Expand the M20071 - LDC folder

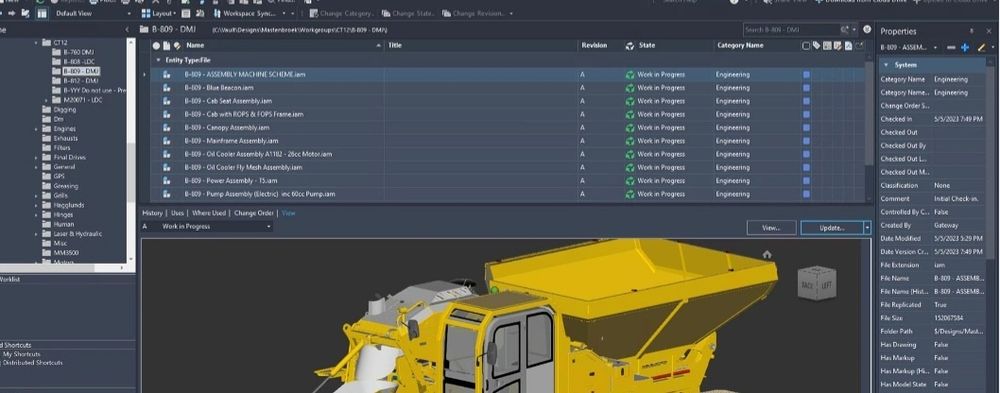coord(47,100)
